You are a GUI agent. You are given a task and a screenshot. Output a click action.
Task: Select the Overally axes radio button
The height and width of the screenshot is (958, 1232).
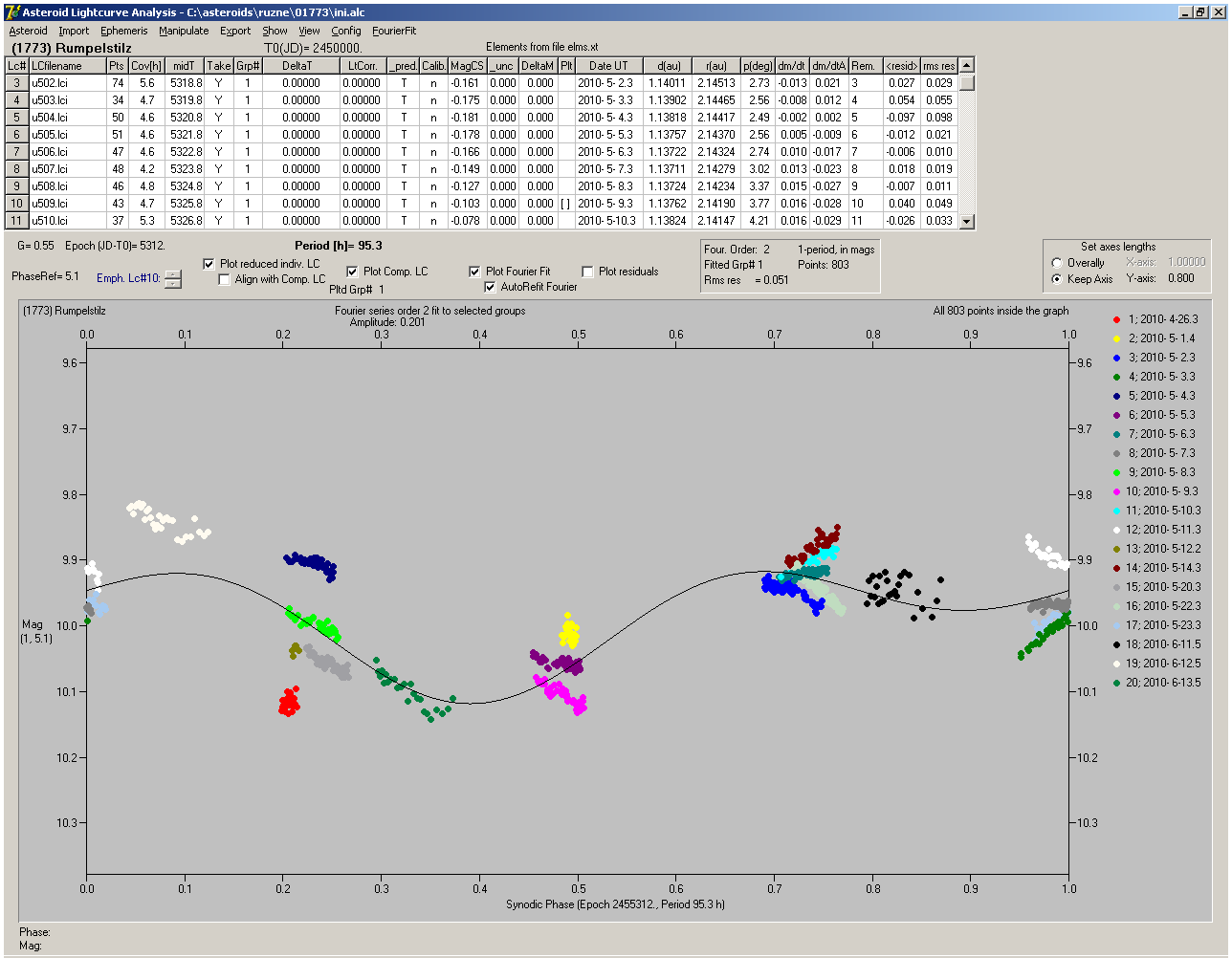pos(1057,263)
